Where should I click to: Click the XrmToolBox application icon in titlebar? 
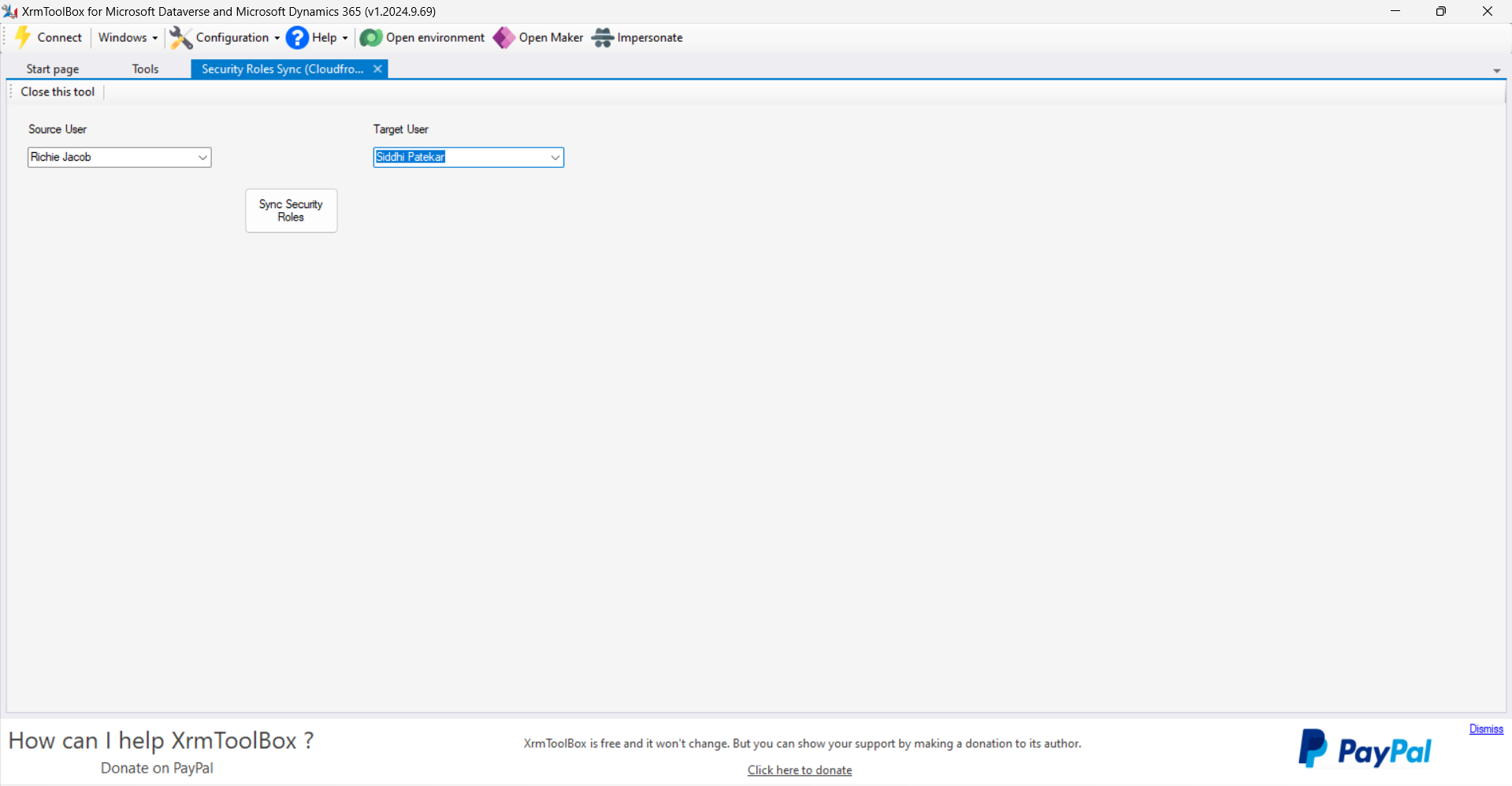pyautogui.click(x=9, y=11)
